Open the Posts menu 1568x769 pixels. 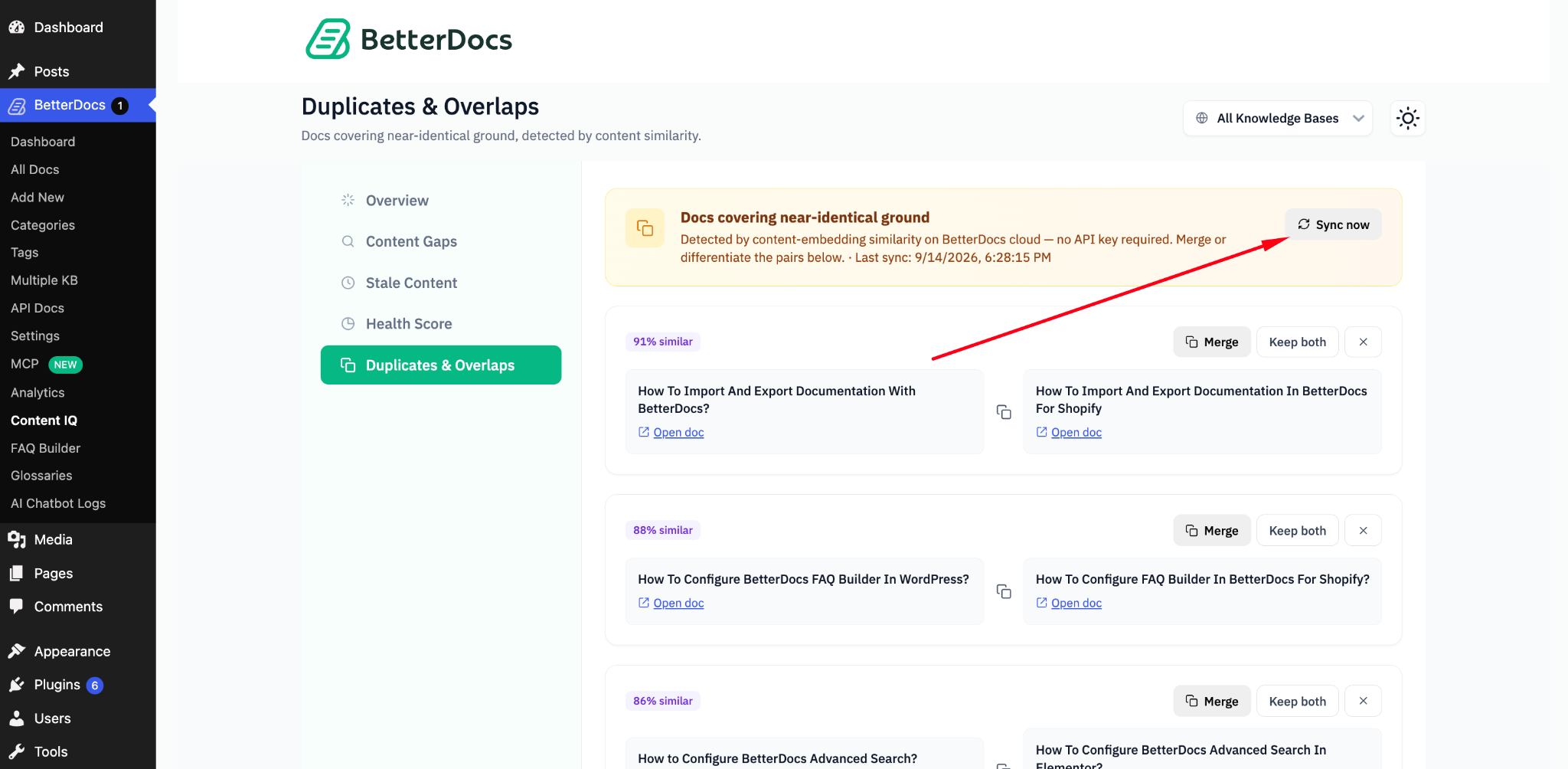[78, 71]
